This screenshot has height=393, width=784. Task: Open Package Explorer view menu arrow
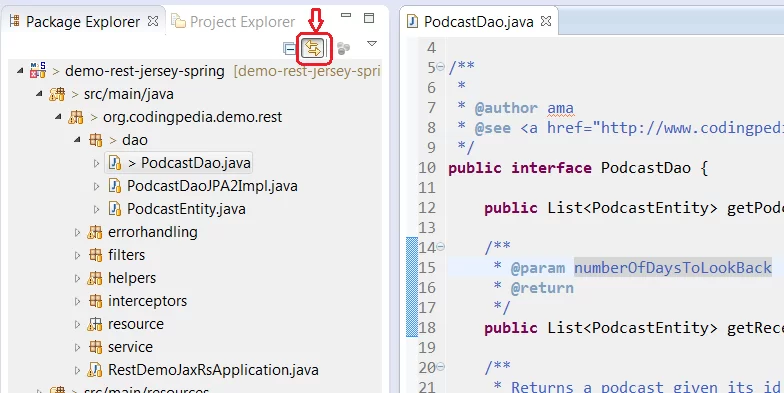click(372, 44)
